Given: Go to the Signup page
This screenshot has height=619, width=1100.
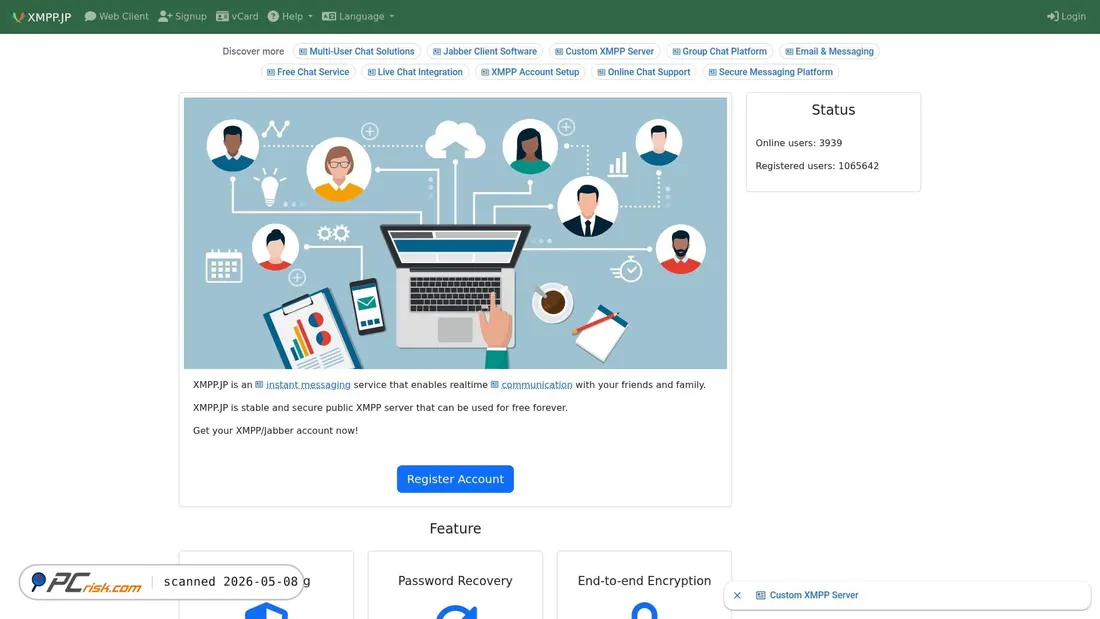Looking at the screenshot, I should pyautogui.click(x=182, y=16).
